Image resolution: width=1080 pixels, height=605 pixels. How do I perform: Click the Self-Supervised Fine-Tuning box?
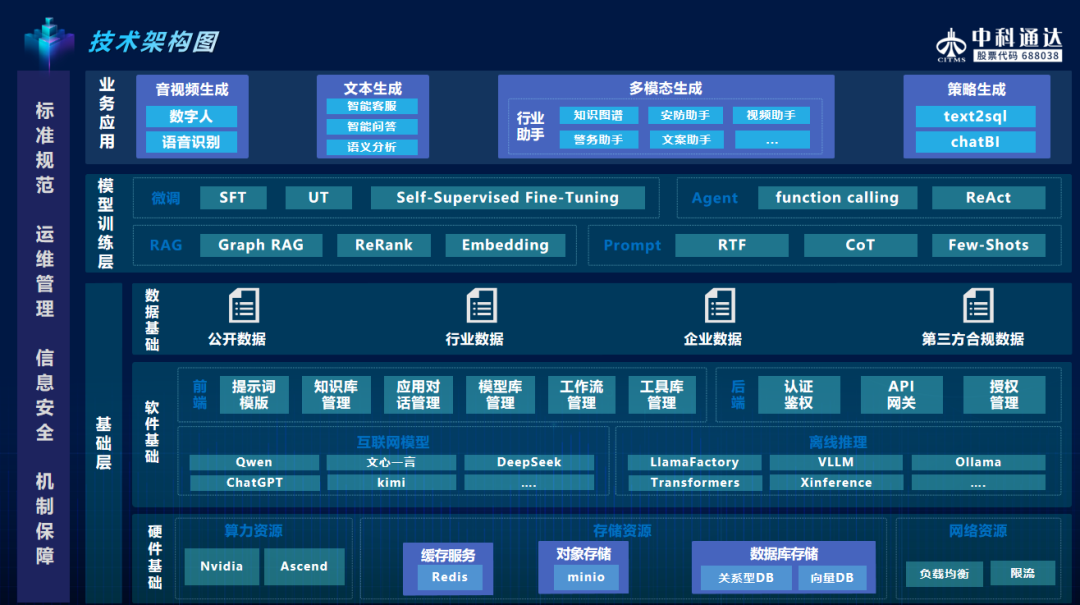[507, 198]
